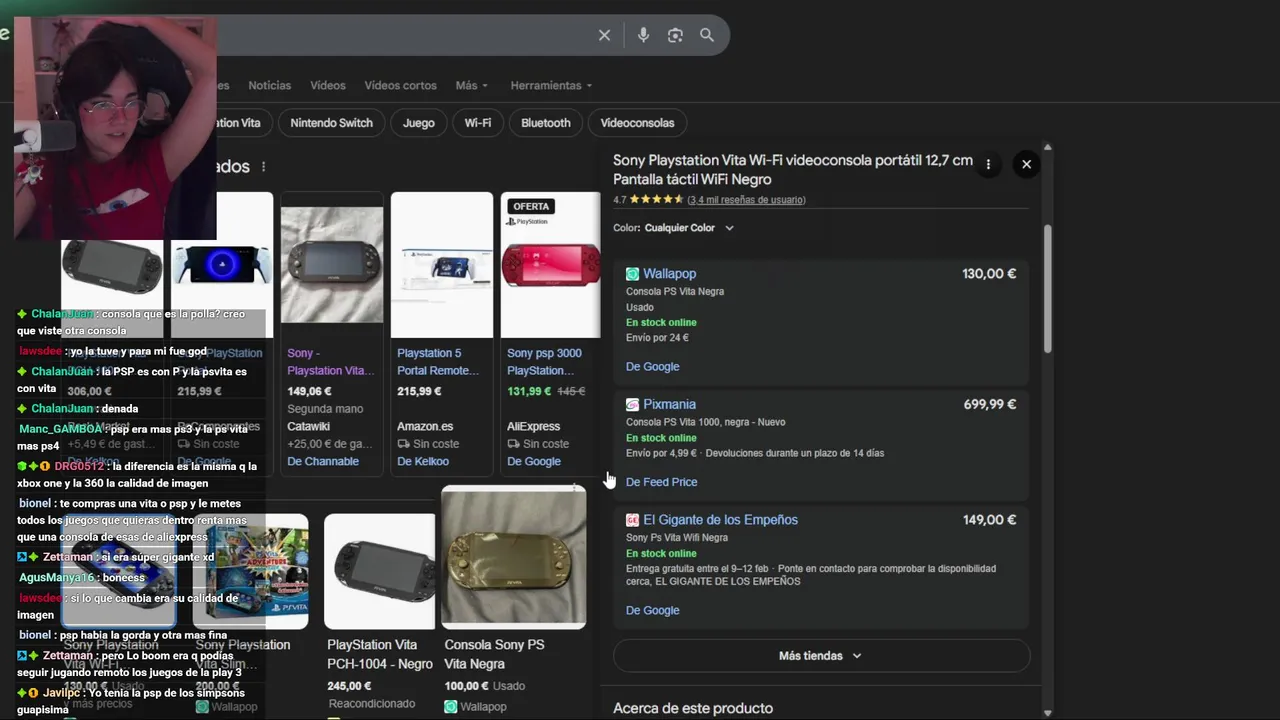Open the red Sony PSP 3000 OFERTA image

(551, 265)
